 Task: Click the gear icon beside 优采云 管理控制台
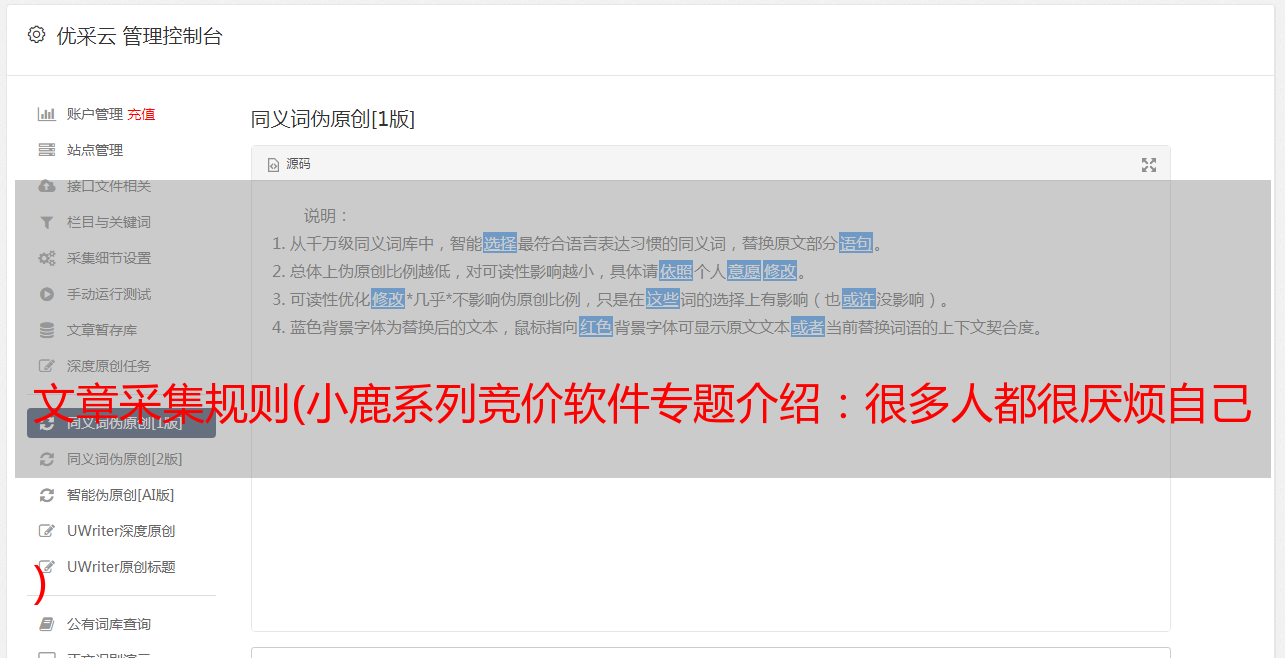[37, 35]
